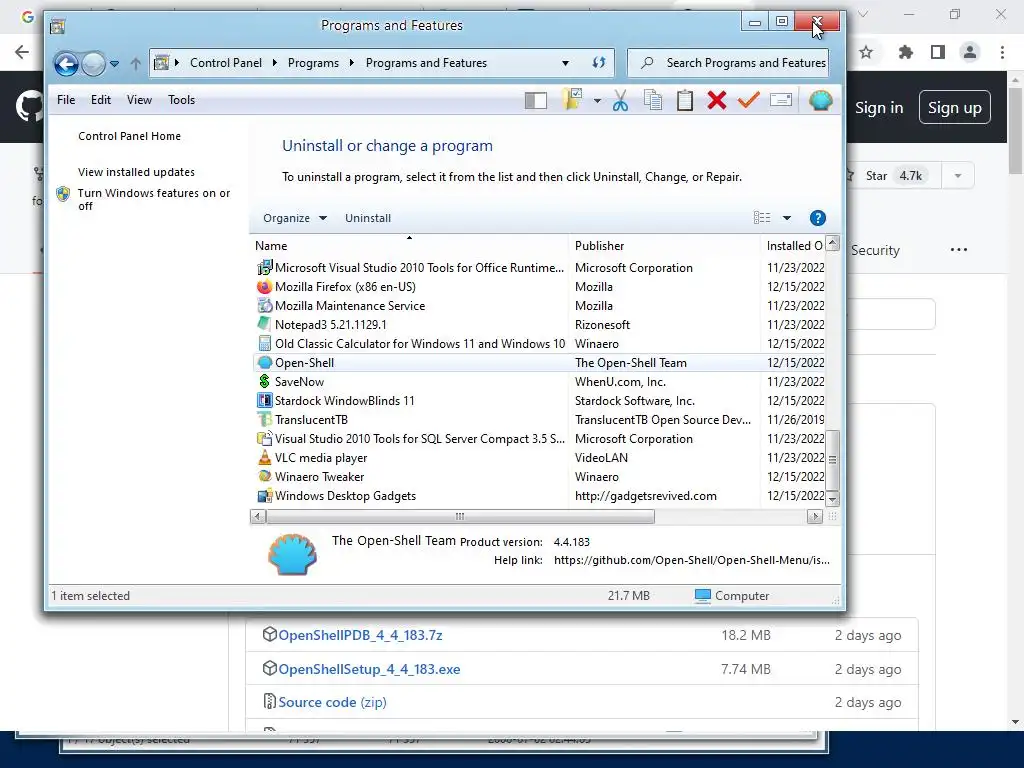Select Stardock WindowBlinds 11 entry
The width and height of the screenshot is (1024, 768).
538,400
